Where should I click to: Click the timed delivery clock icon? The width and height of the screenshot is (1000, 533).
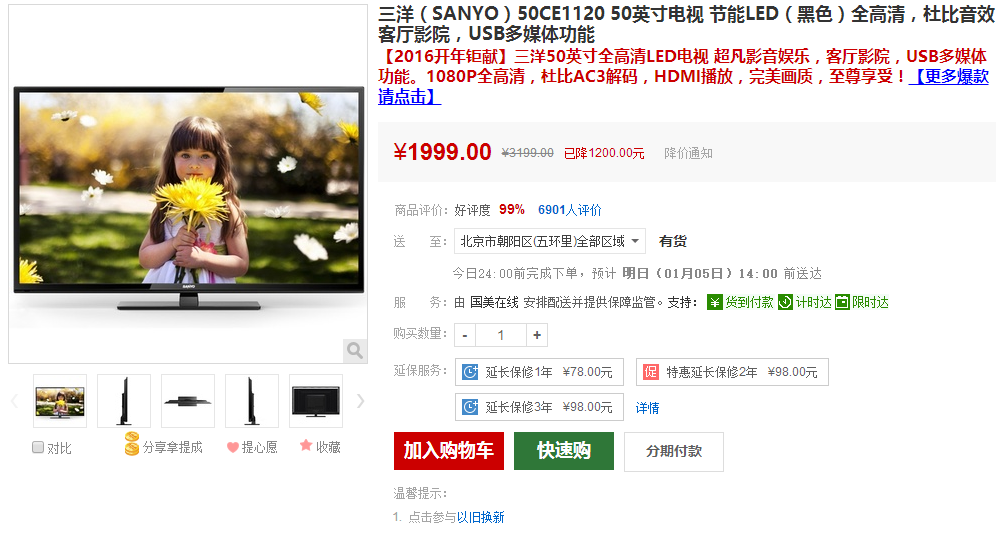[785, 302]
